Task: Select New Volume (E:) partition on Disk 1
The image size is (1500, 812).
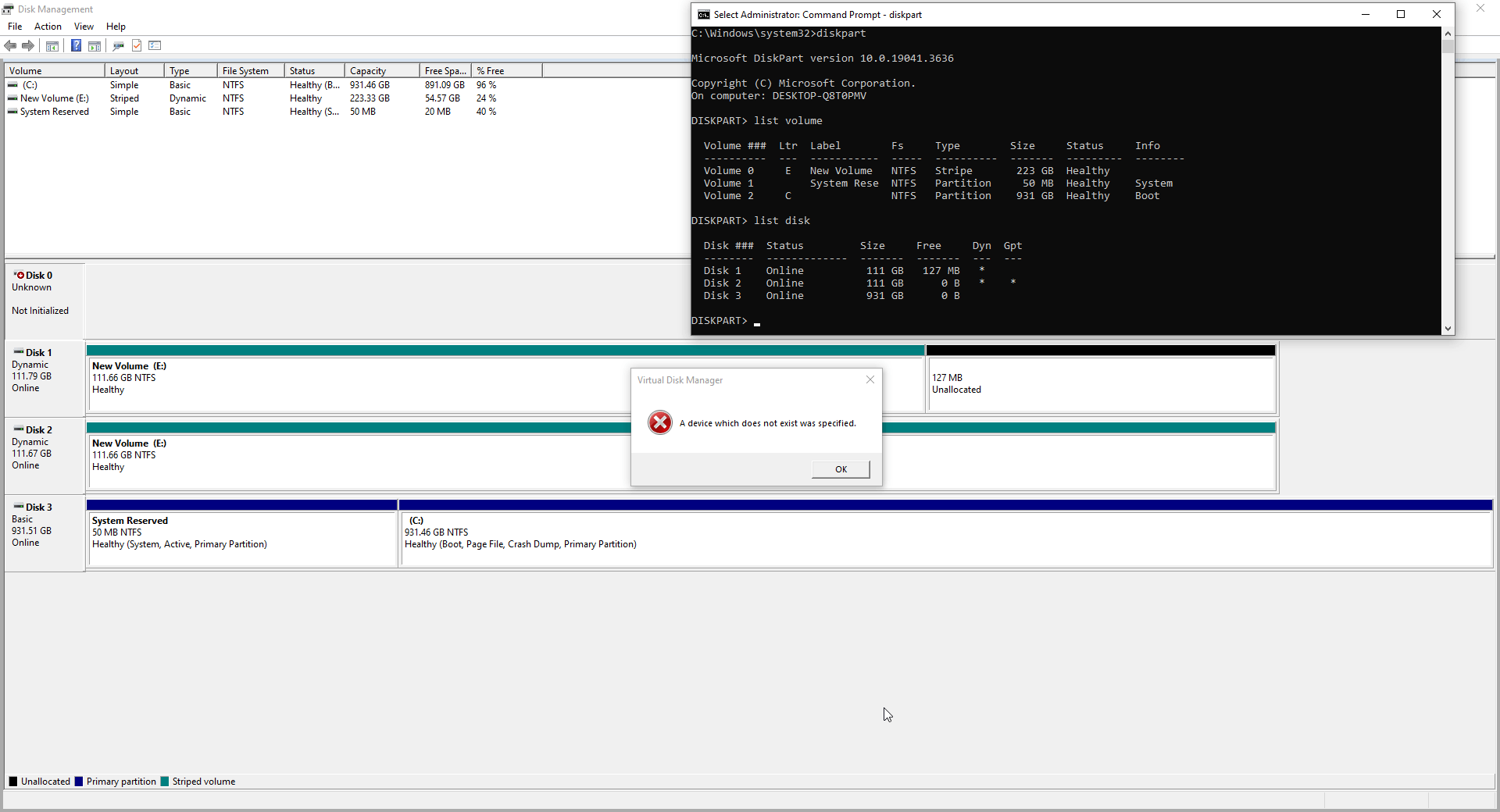Action: (505, 379)
